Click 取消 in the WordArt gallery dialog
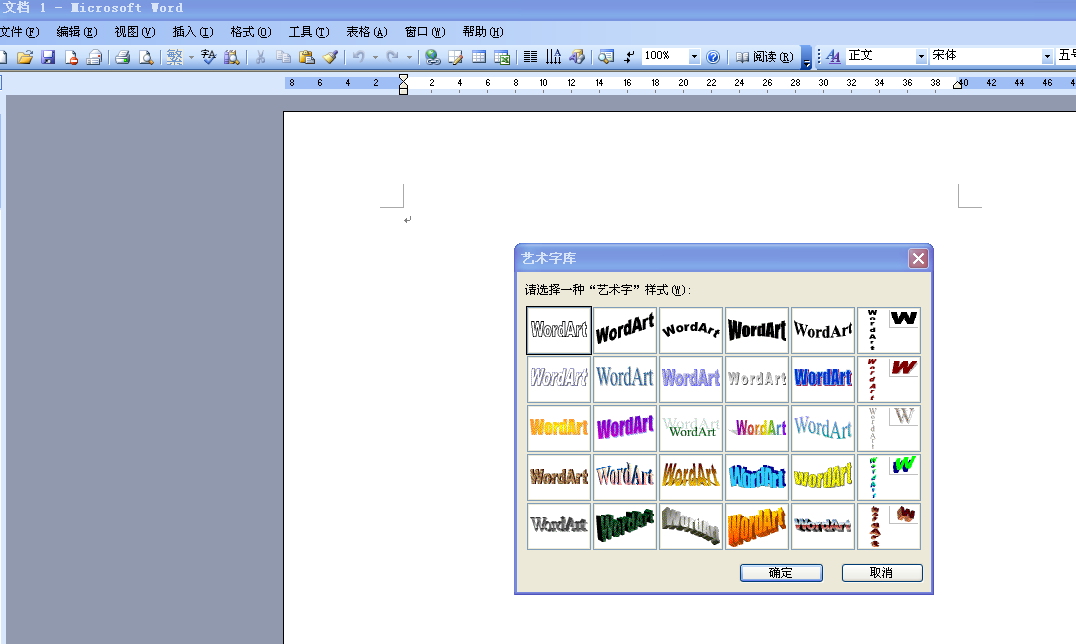The width and height of the screenshot is (1076, 644). 882,573
